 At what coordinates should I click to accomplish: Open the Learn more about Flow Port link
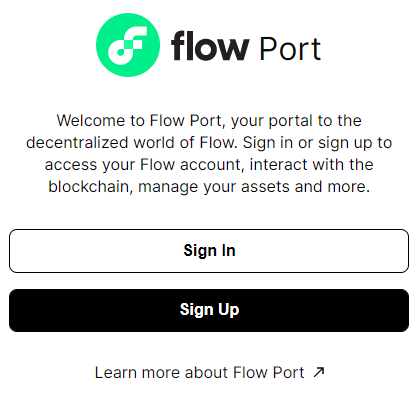209,372
